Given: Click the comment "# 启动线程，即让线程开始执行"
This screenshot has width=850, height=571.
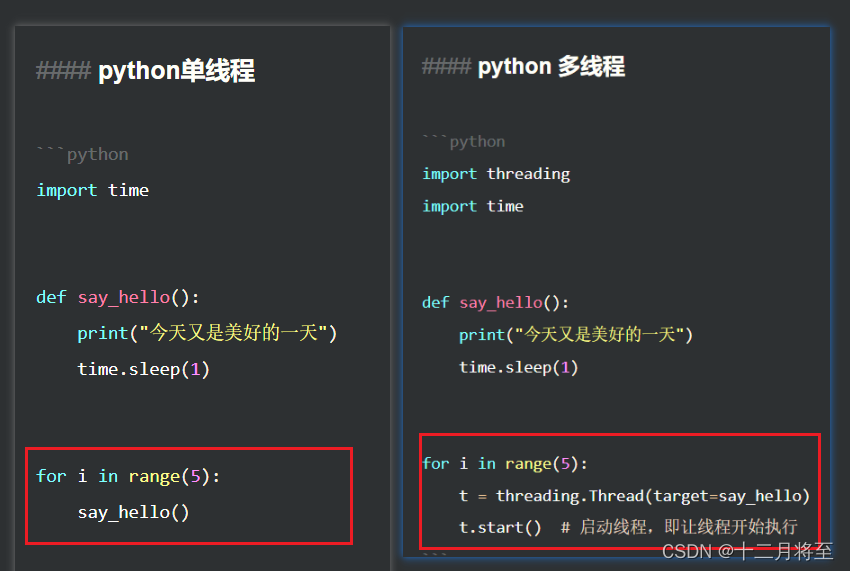Looking at the screenshot, I should point(679,527).
